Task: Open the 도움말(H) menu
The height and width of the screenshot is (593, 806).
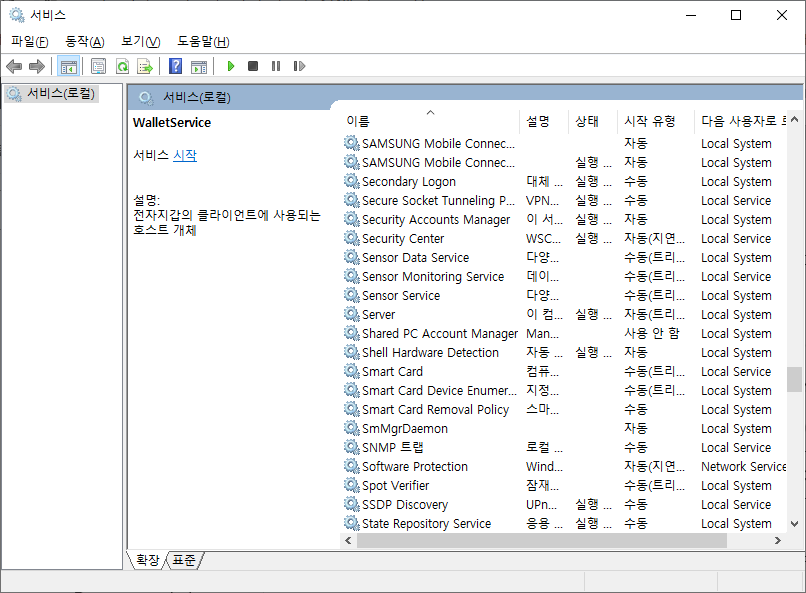Action: click(203, 42)
